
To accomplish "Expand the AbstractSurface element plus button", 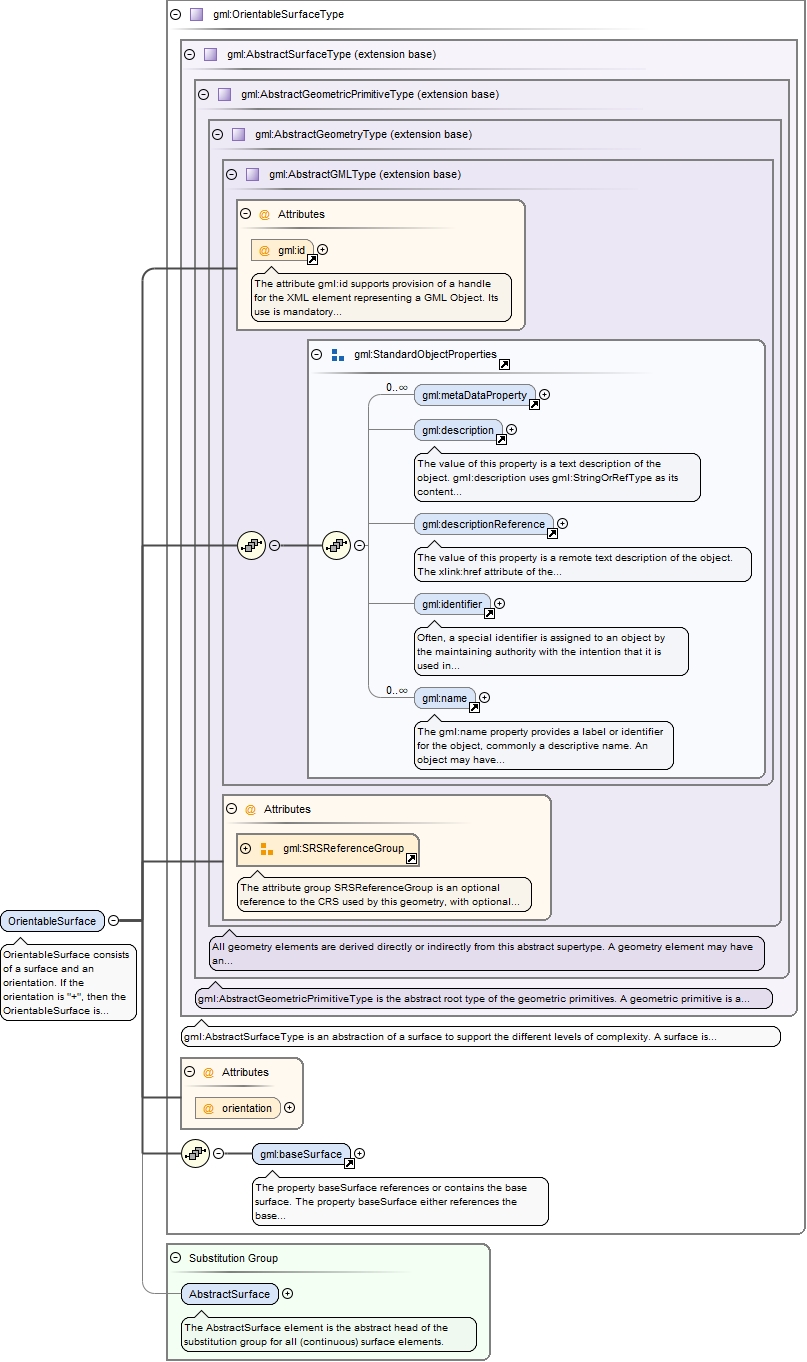I will 288,1293.
